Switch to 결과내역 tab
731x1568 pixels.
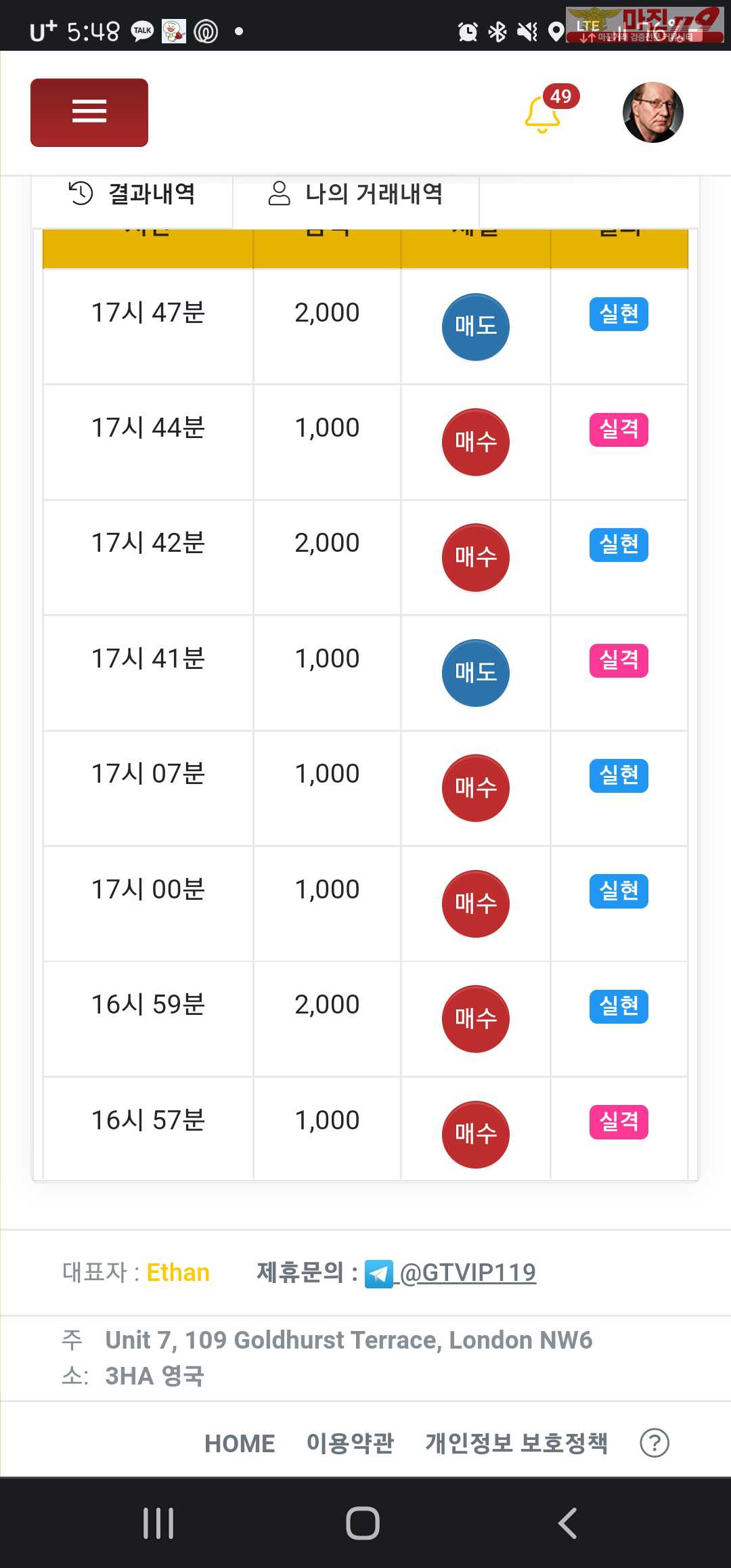(133, 194)
